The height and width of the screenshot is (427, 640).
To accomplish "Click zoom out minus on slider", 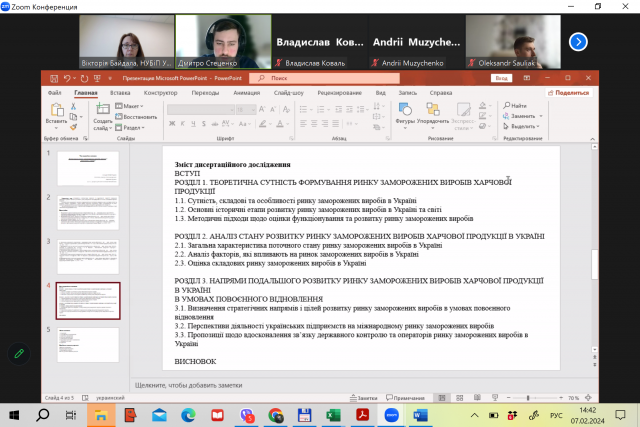I will tap(509, 398).
